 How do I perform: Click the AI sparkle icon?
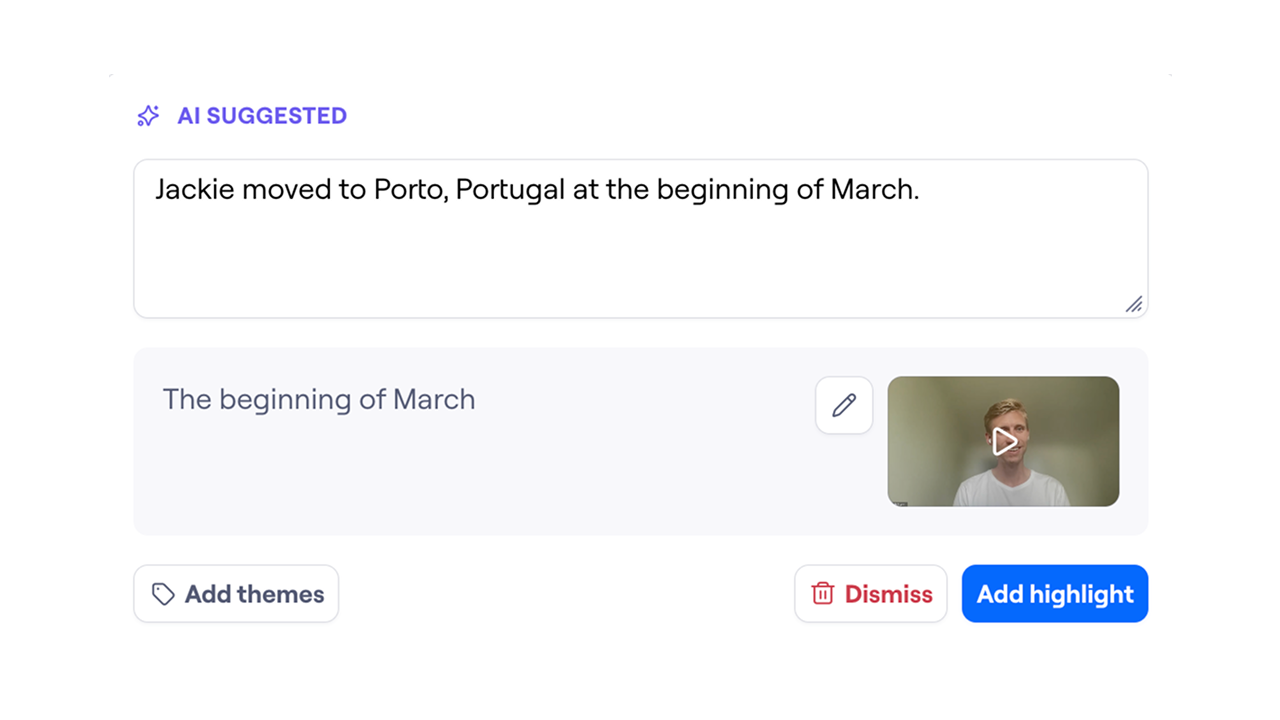[x=148, y=116]
